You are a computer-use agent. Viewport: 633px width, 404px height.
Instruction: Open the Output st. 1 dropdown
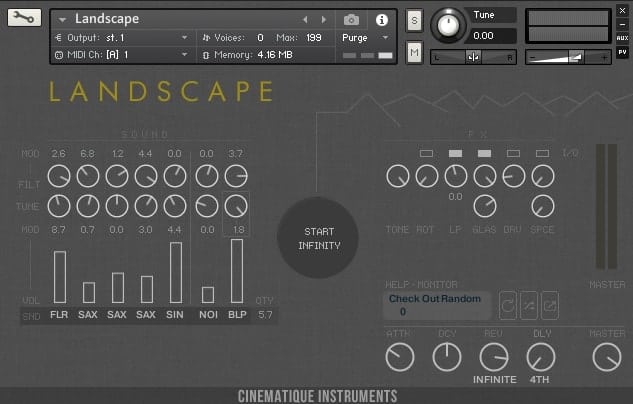184,38
